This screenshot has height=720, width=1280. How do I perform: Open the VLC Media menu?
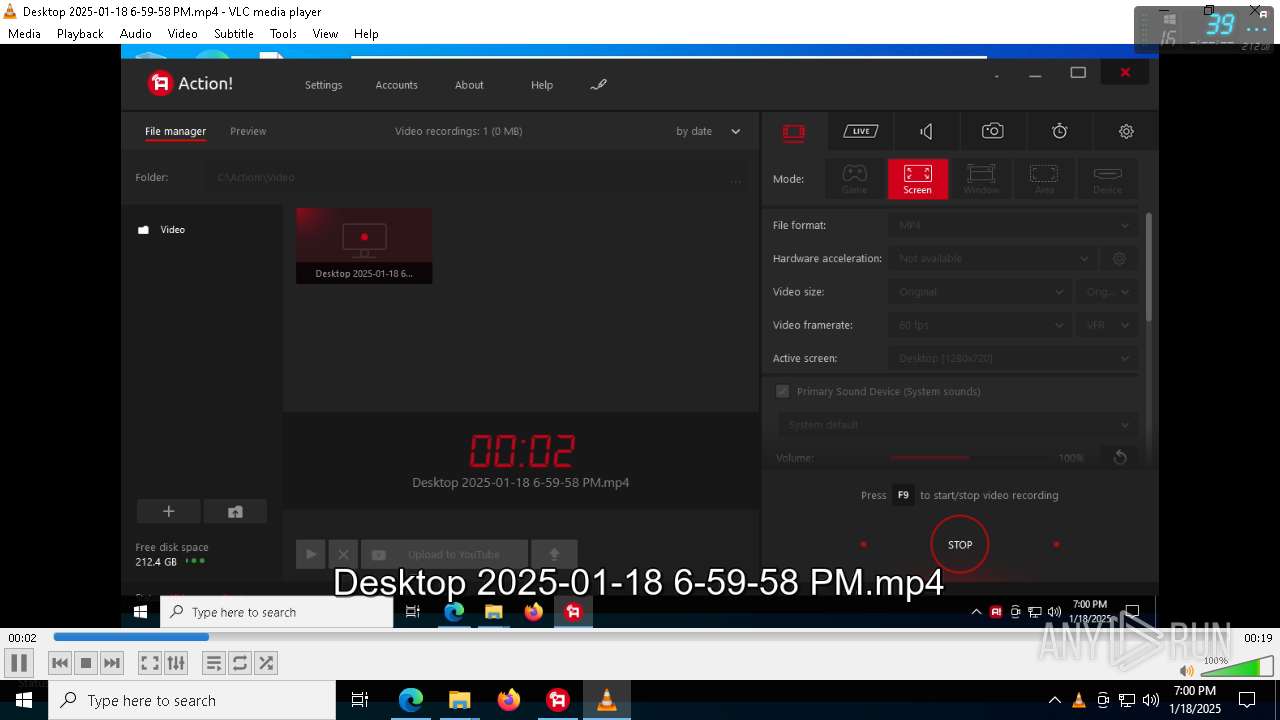tap(24, 33)
